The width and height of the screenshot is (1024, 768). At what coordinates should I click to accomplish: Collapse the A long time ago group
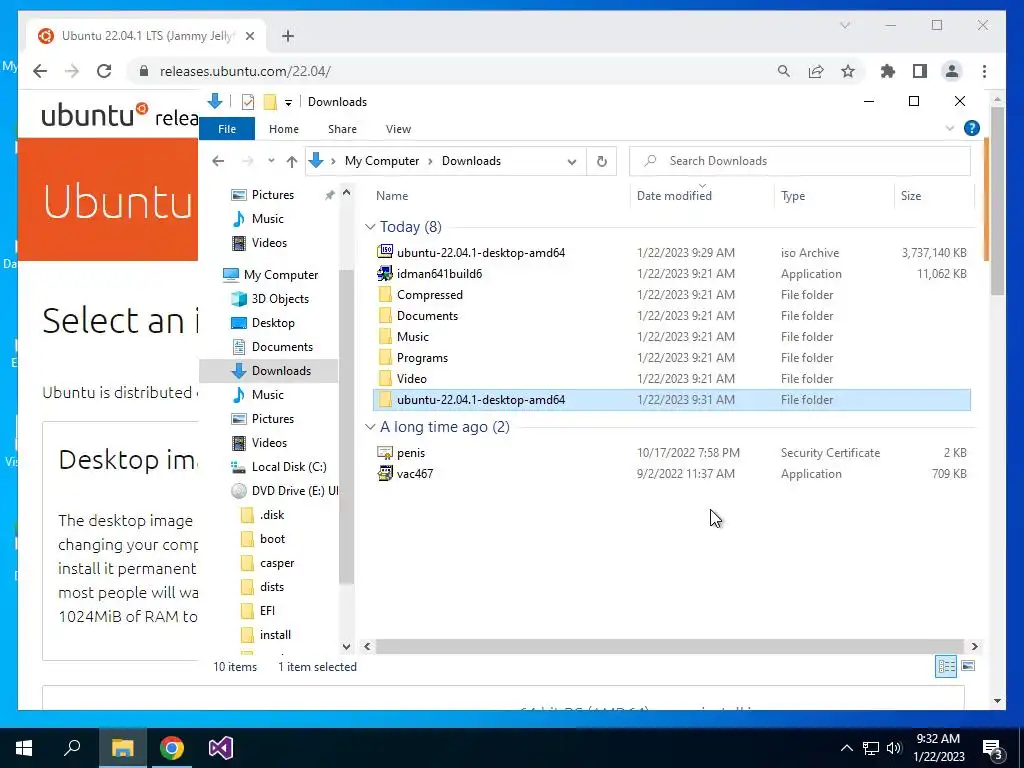(370, 426)
